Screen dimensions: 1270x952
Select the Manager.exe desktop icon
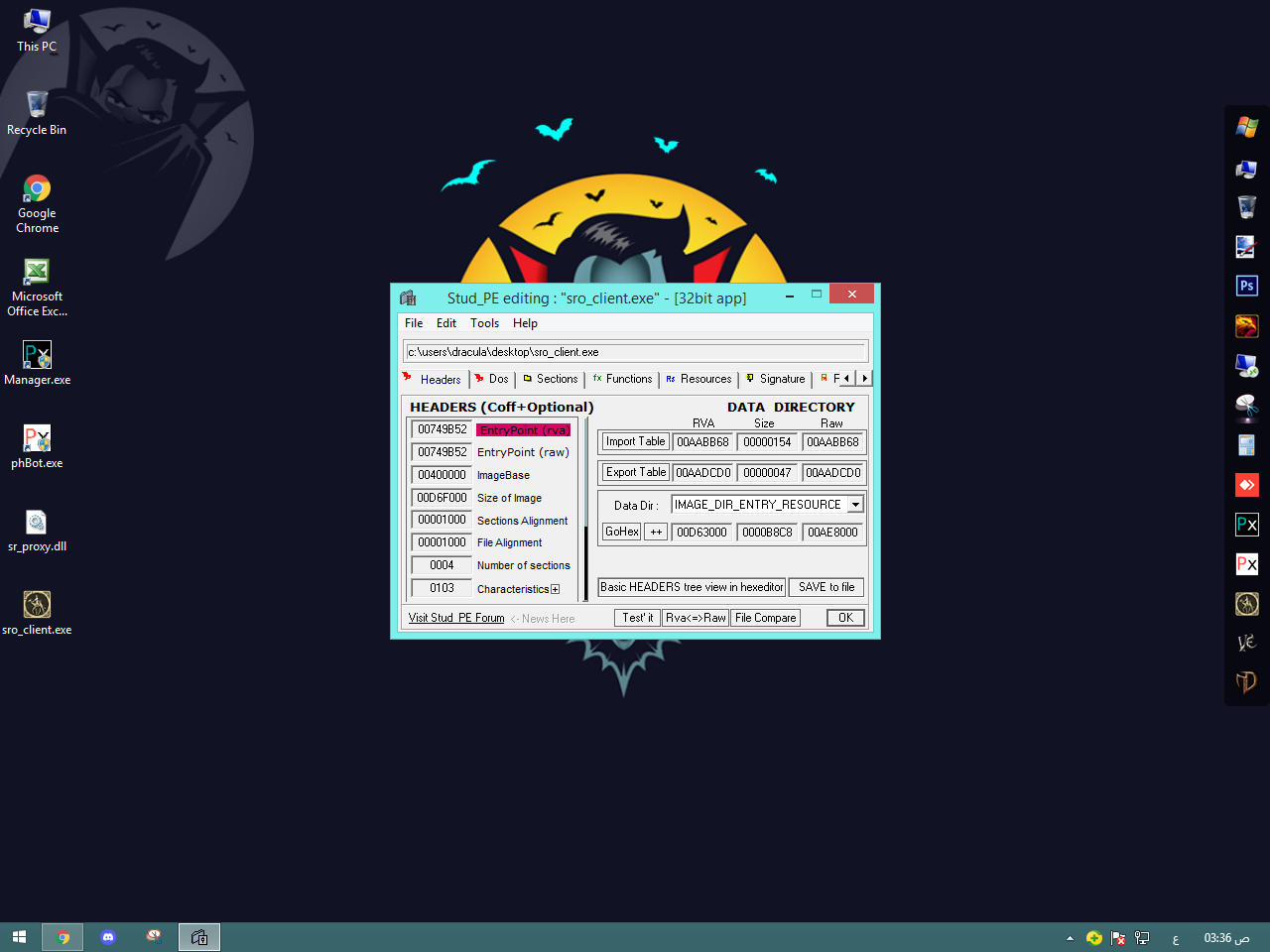click(x=37, y=363)
